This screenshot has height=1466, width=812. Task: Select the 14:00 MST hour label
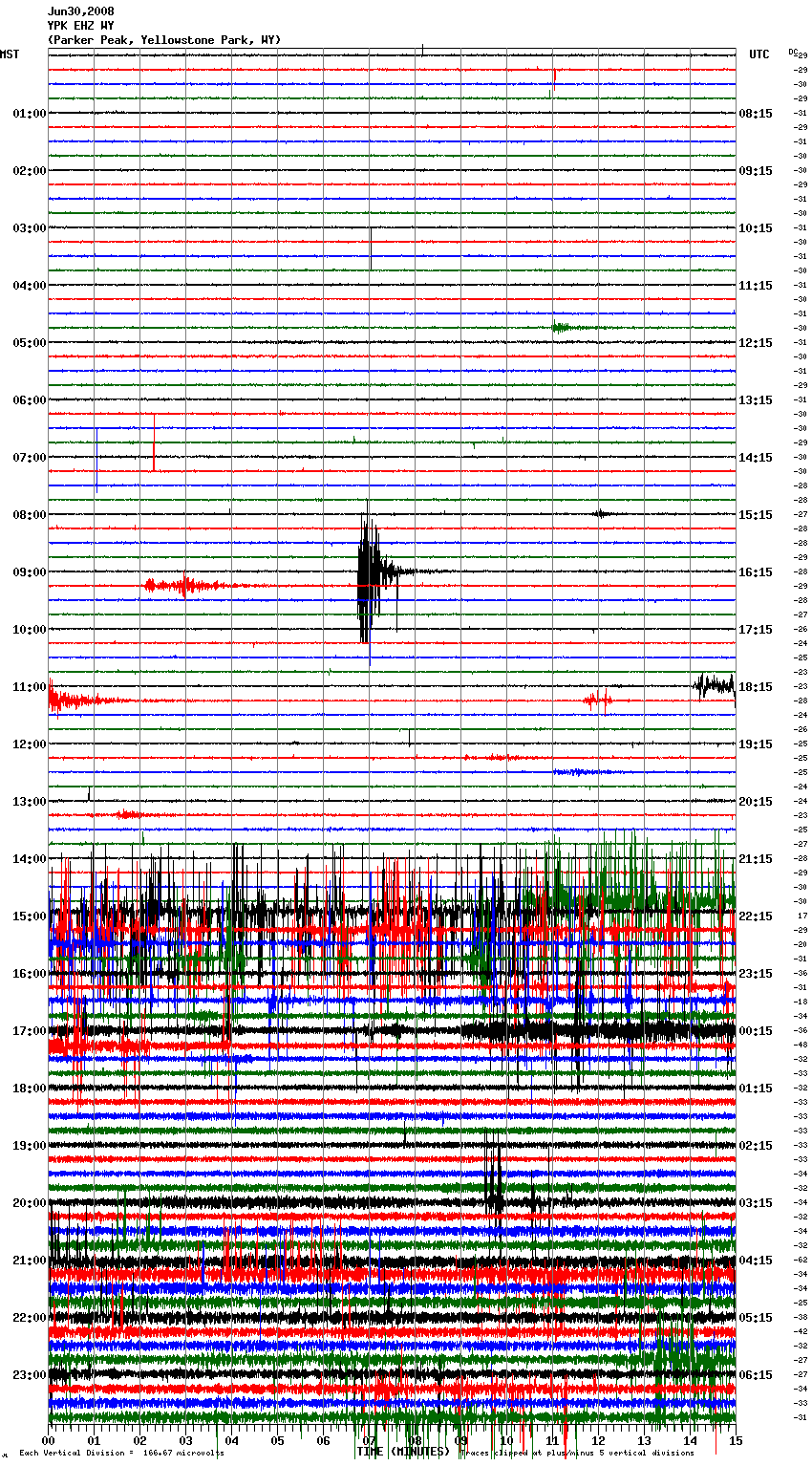click(x=30, y=859)
